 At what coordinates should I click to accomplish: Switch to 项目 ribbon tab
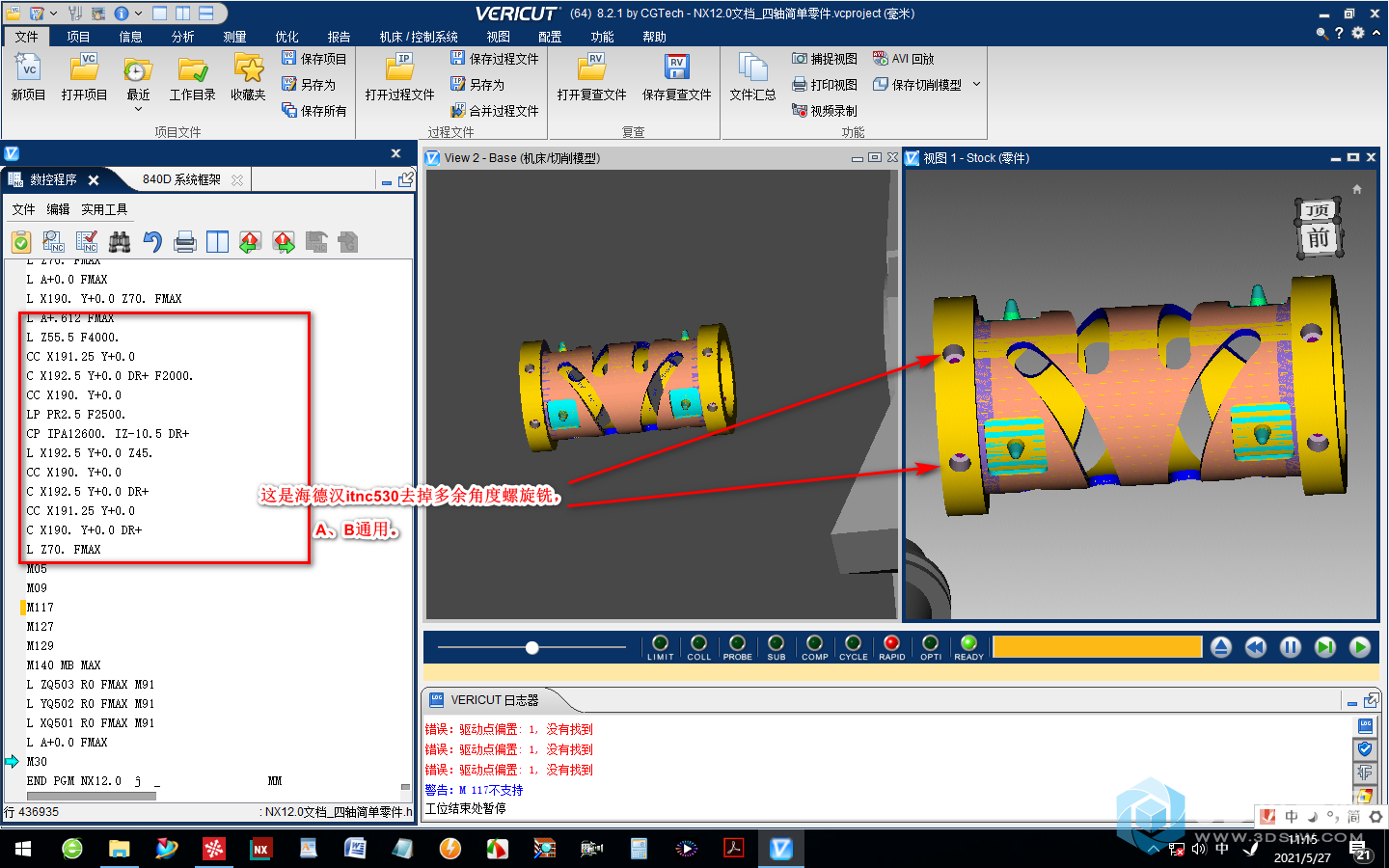(78, 37)
